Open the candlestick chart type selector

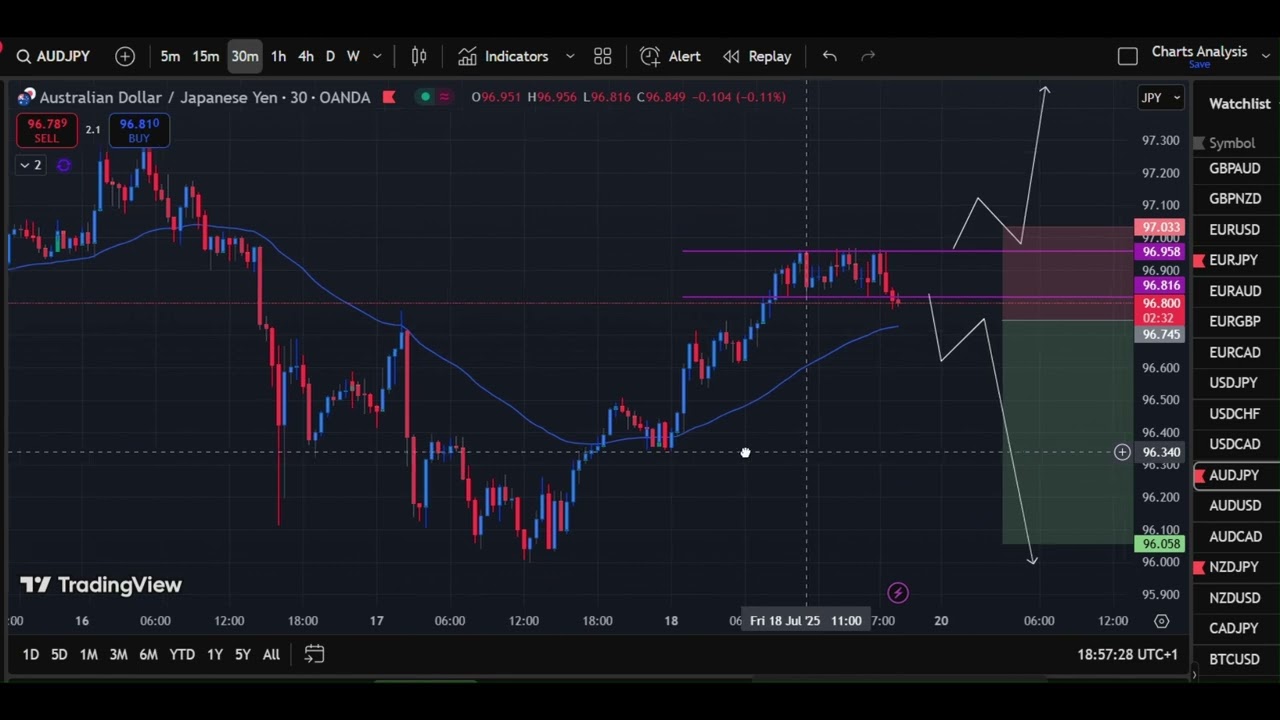pyautogui.click(x=419, y=57)
